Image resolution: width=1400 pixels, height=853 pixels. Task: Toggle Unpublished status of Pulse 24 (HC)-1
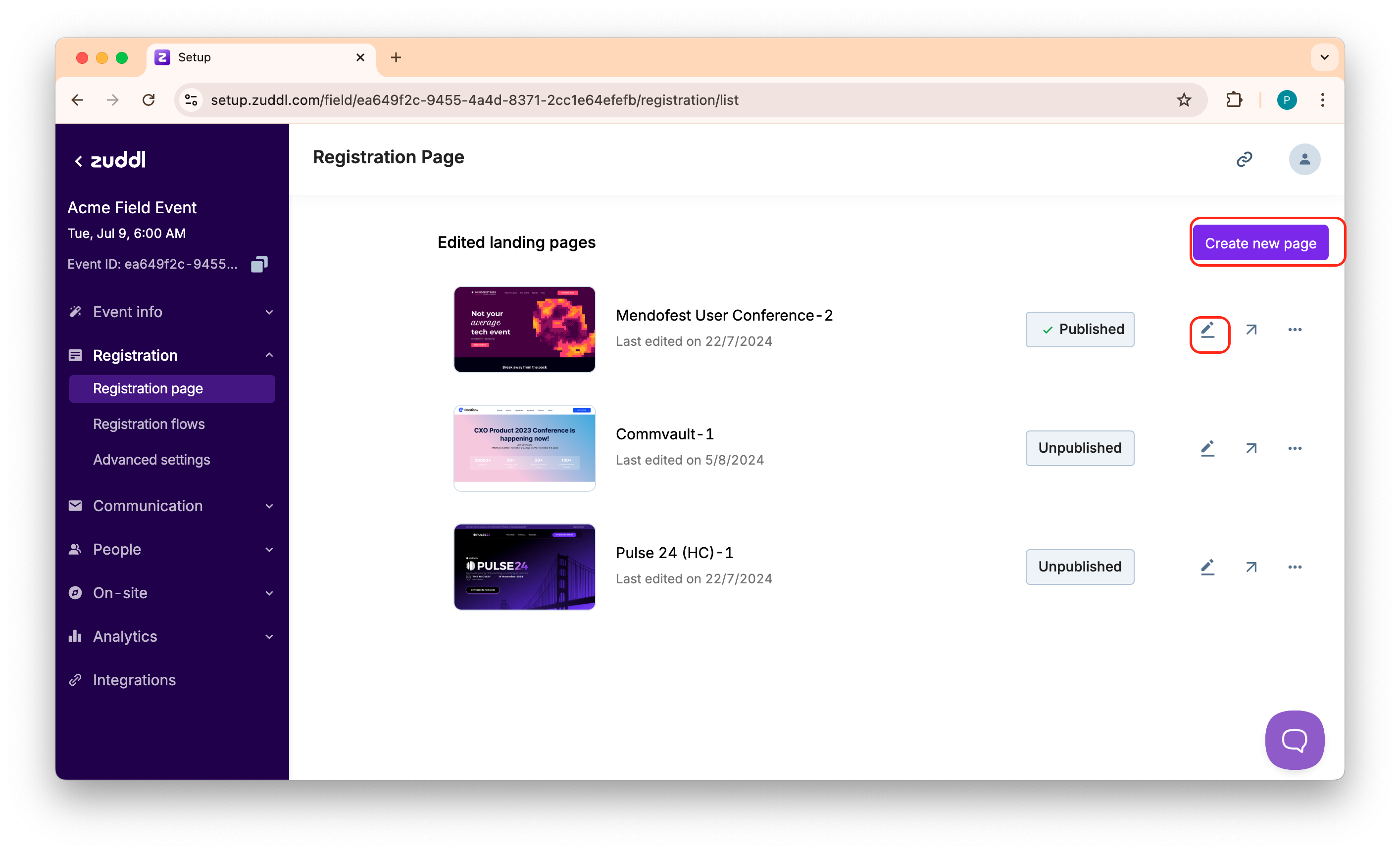pyautogui.click(x=1080, y=567)
